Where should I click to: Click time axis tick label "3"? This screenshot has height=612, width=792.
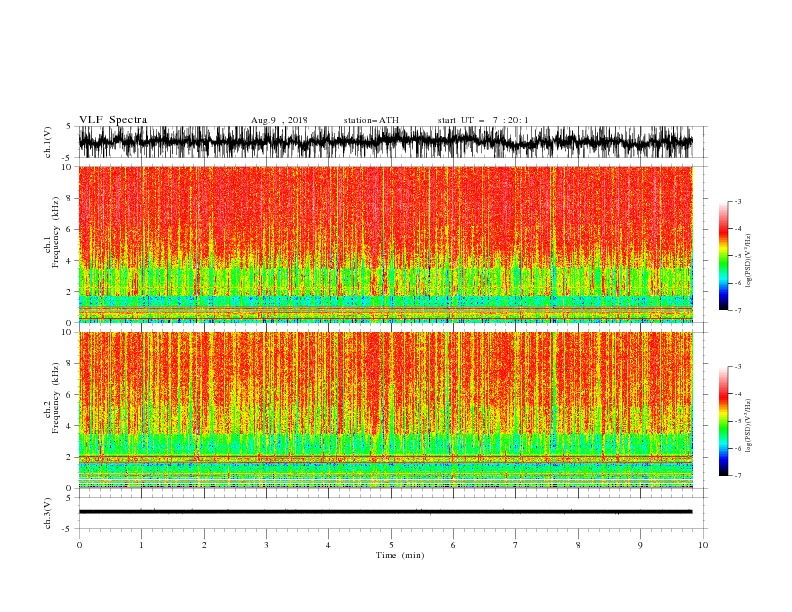point(266,545)
